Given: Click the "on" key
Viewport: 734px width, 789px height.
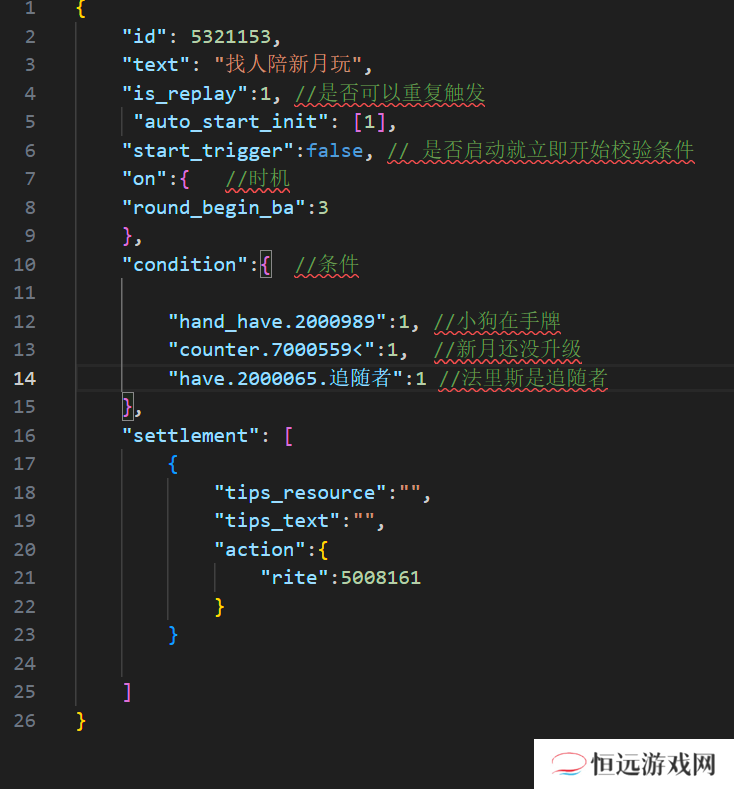Looking at the screenshot, I should 144,179.
